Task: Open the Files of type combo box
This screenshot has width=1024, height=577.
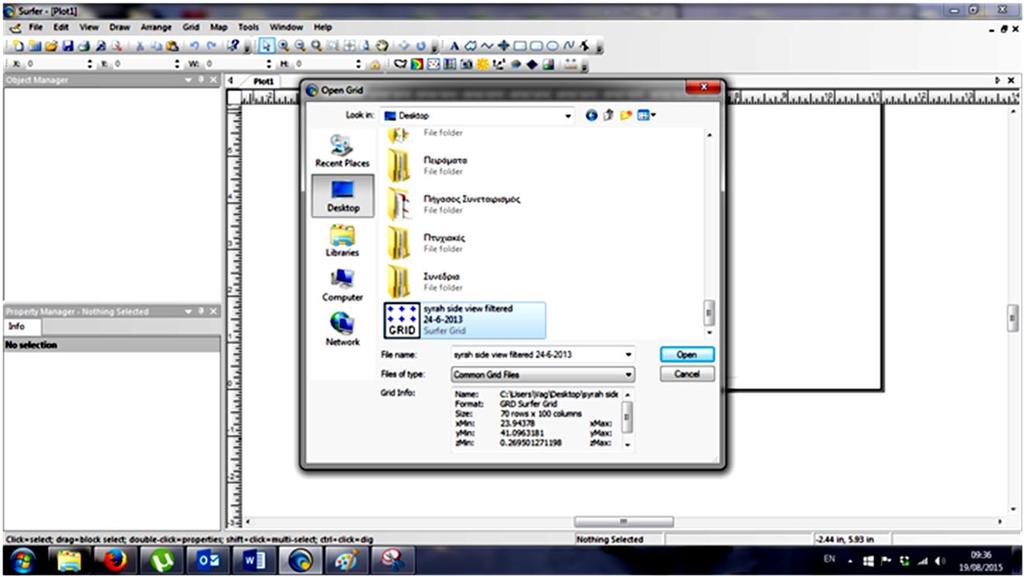Action: tap(543, 375)
